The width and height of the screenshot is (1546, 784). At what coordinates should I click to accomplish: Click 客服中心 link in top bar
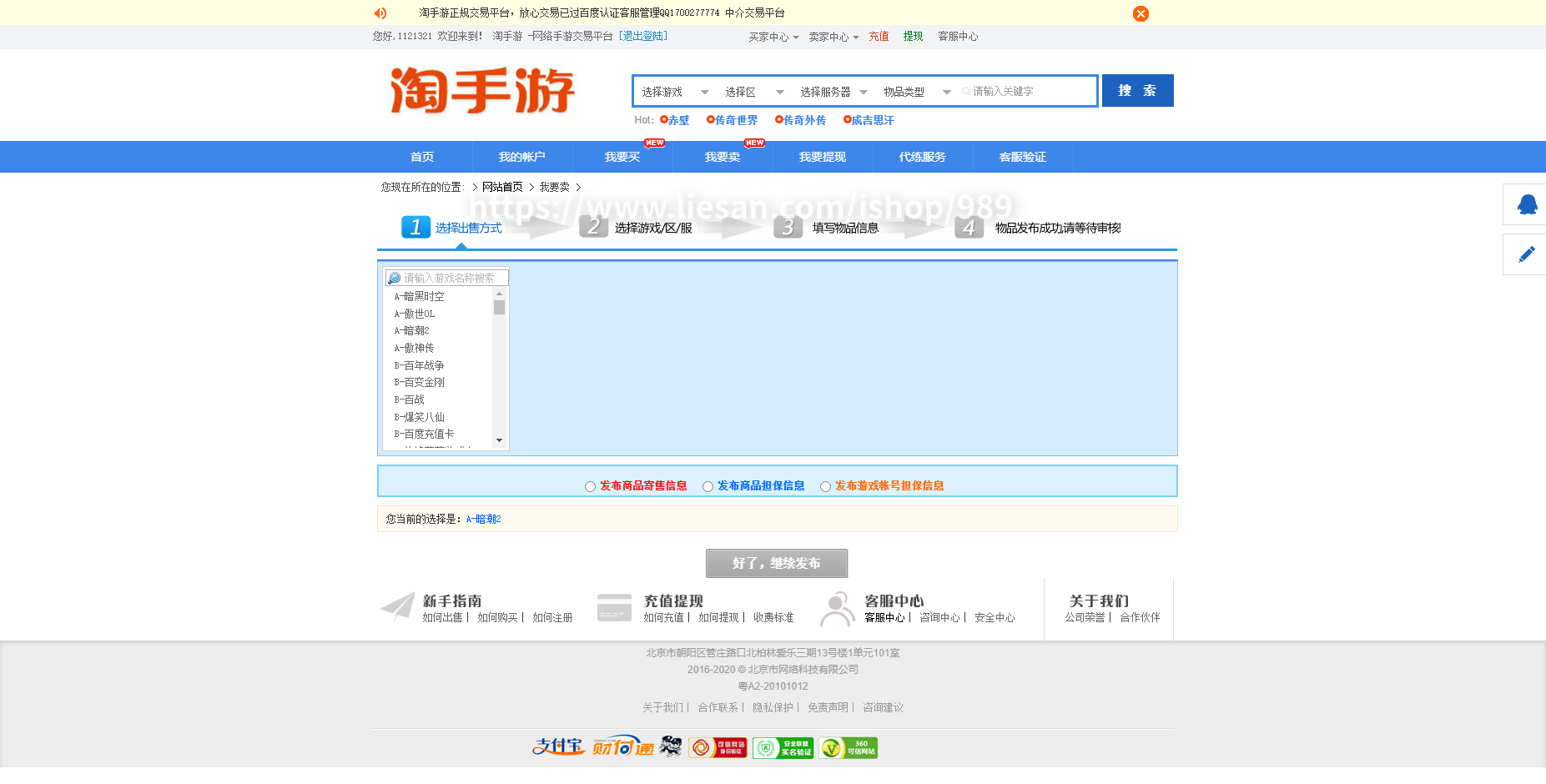click(958, 37)
